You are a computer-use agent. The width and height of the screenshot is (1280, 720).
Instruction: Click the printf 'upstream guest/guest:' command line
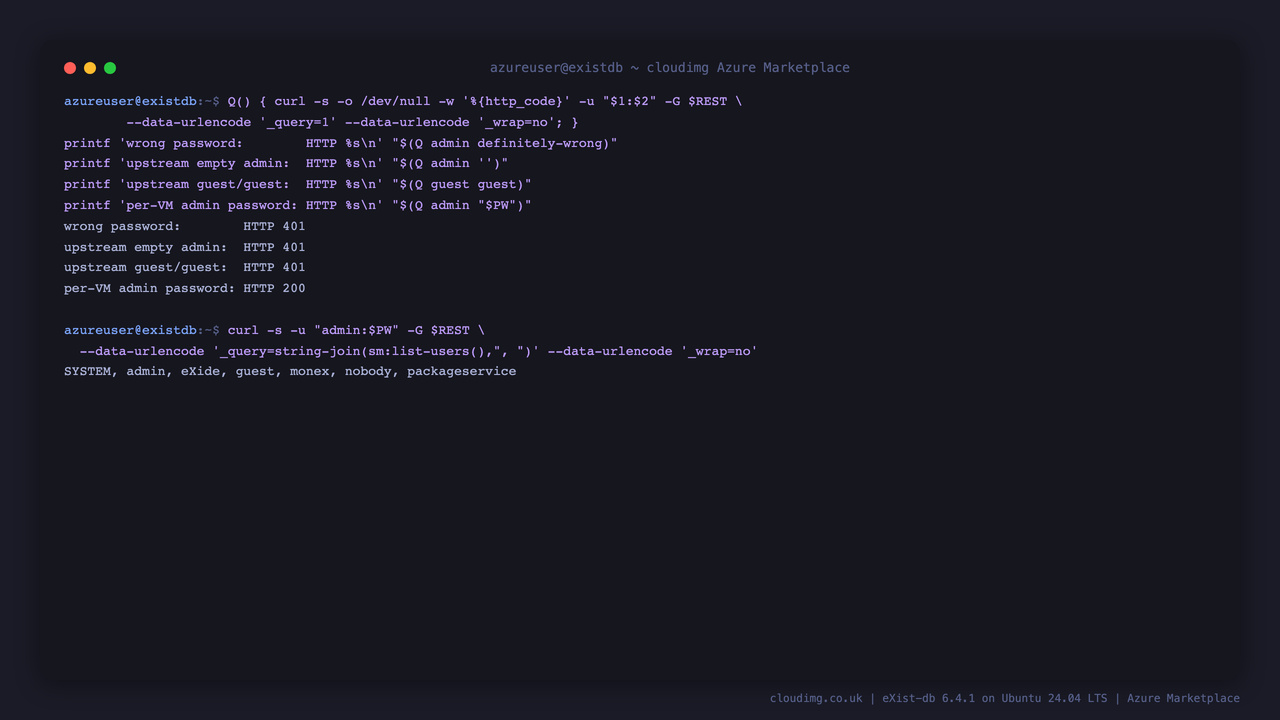298,184
